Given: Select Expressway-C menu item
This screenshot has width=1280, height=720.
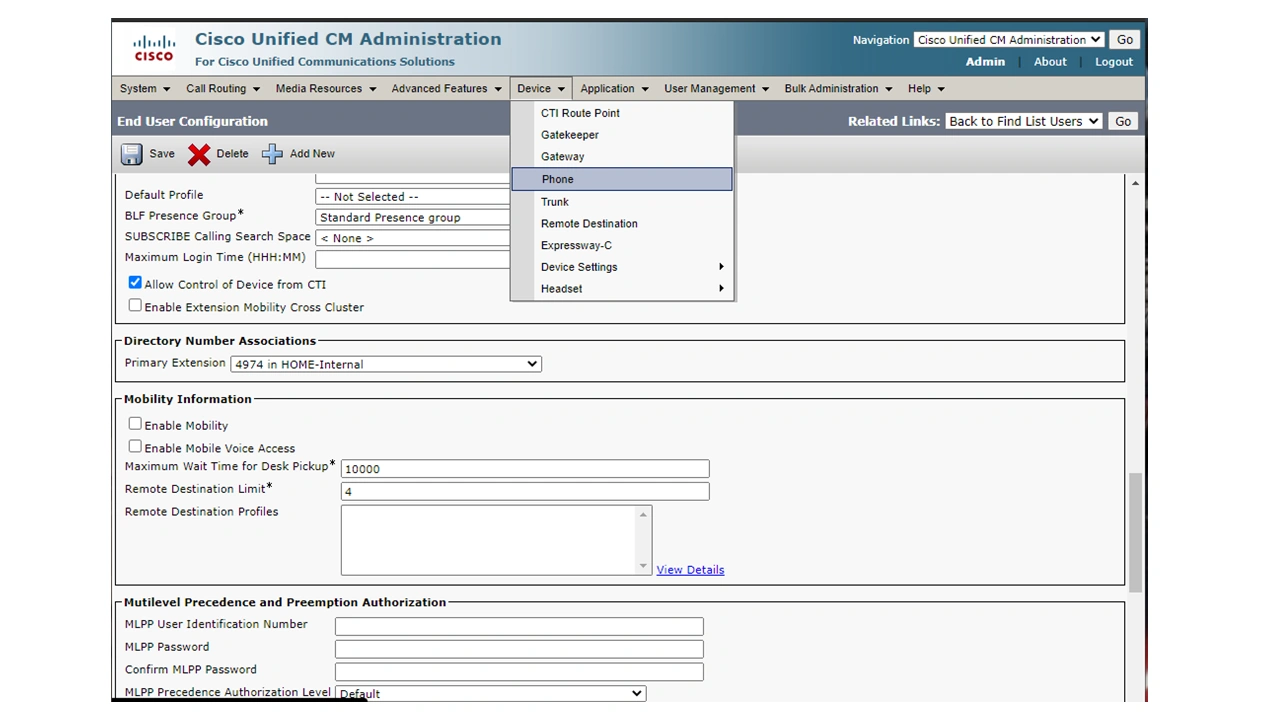Looking at the screenshot, I should click(x=622, y=245).
